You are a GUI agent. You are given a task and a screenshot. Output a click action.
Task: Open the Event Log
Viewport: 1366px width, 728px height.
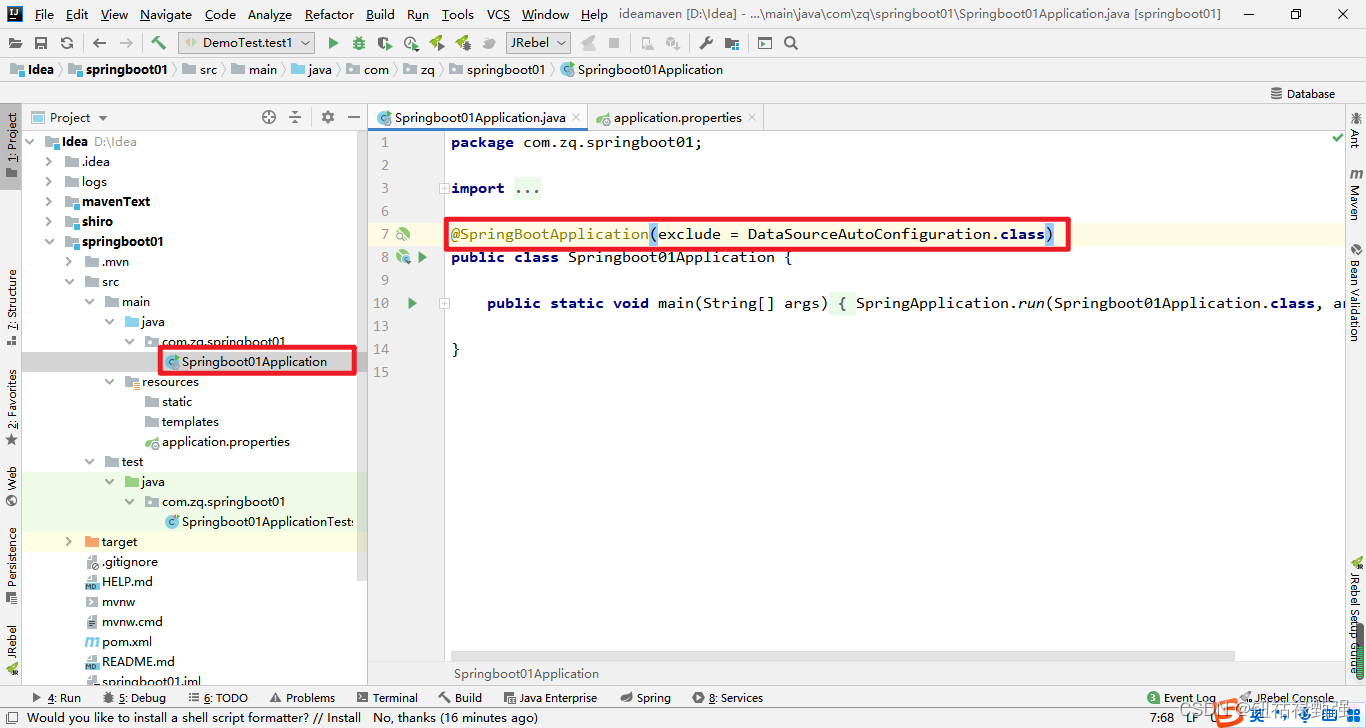point(1181,698)
